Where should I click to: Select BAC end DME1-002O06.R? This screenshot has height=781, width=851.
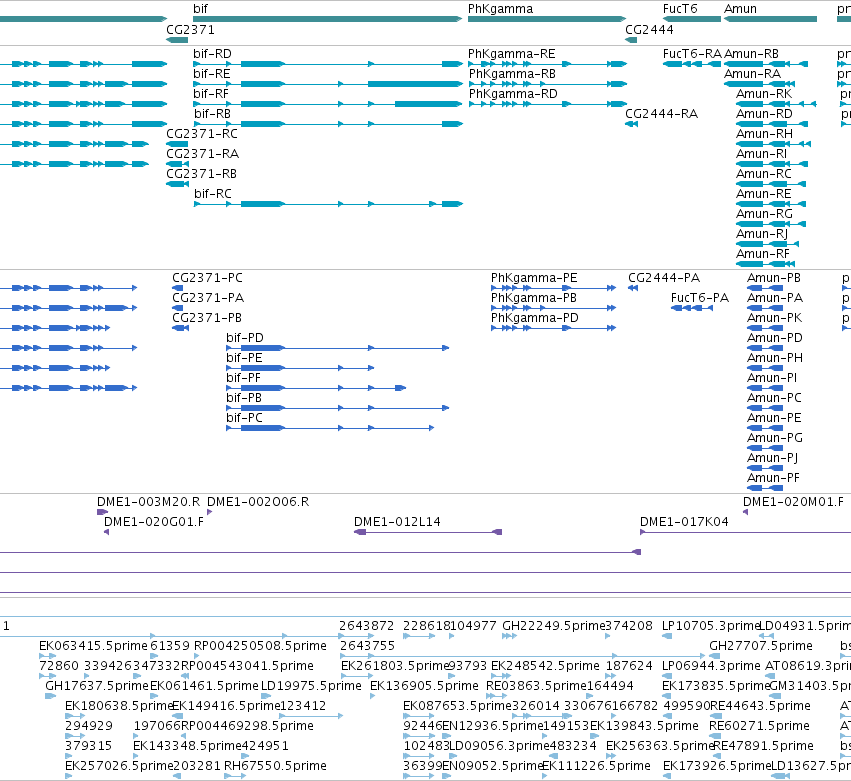point(258,501)
